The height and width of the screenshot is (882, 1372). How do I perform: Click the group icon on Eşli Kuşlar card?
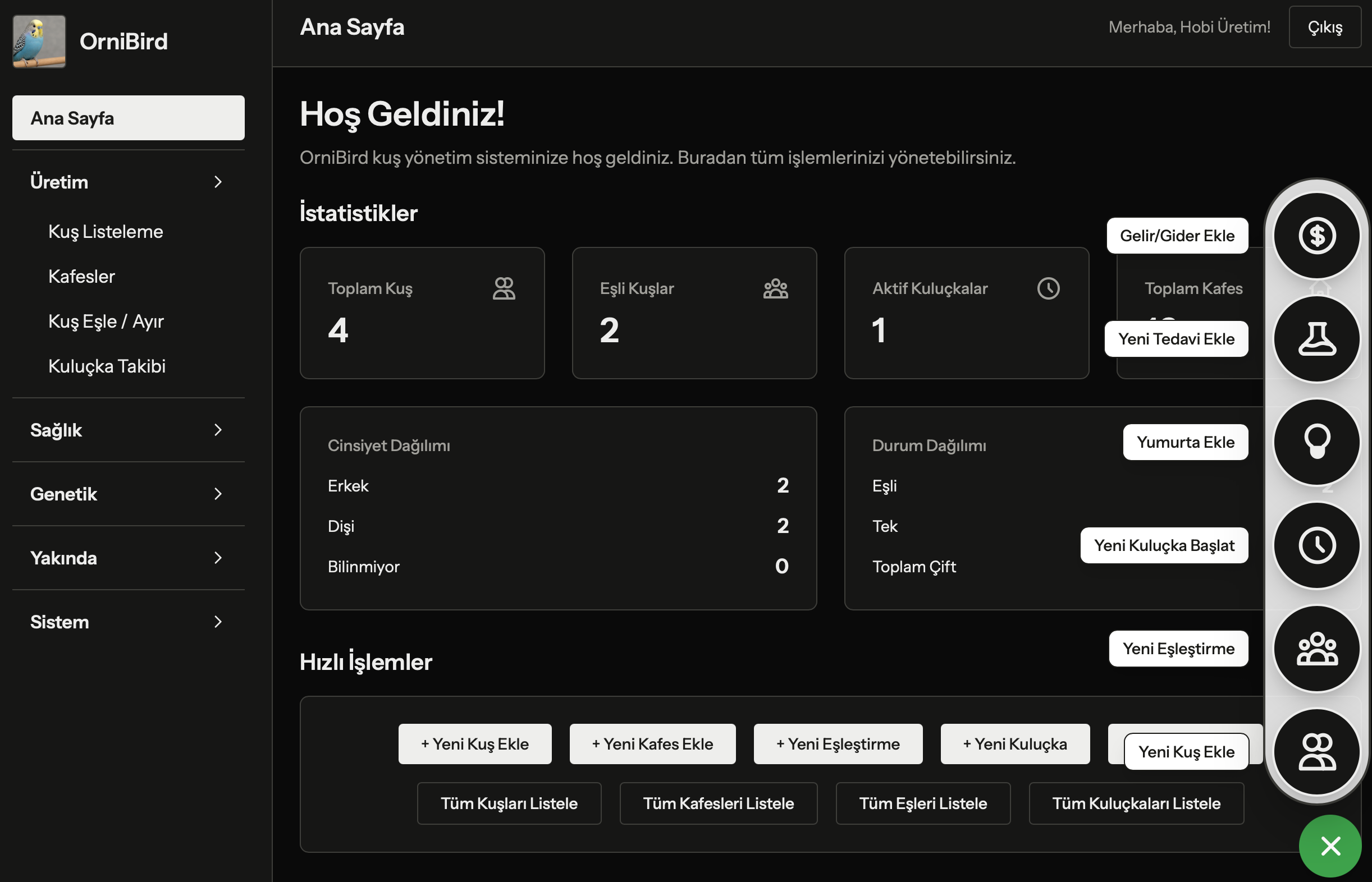pyautogui.click(x=776, y=288)
